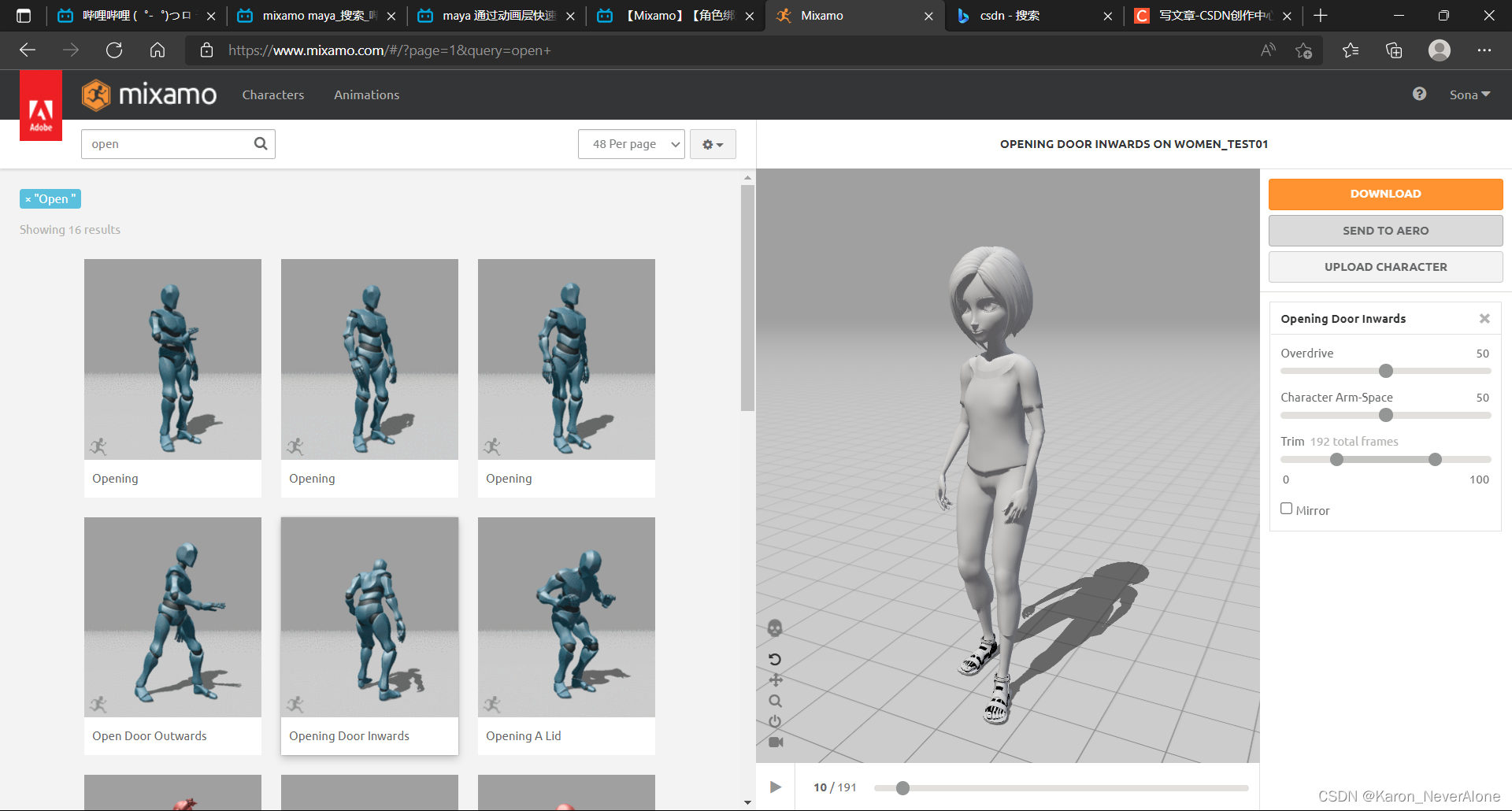Click the site info lock icon
1512x811 pixels.
point(206,50)
